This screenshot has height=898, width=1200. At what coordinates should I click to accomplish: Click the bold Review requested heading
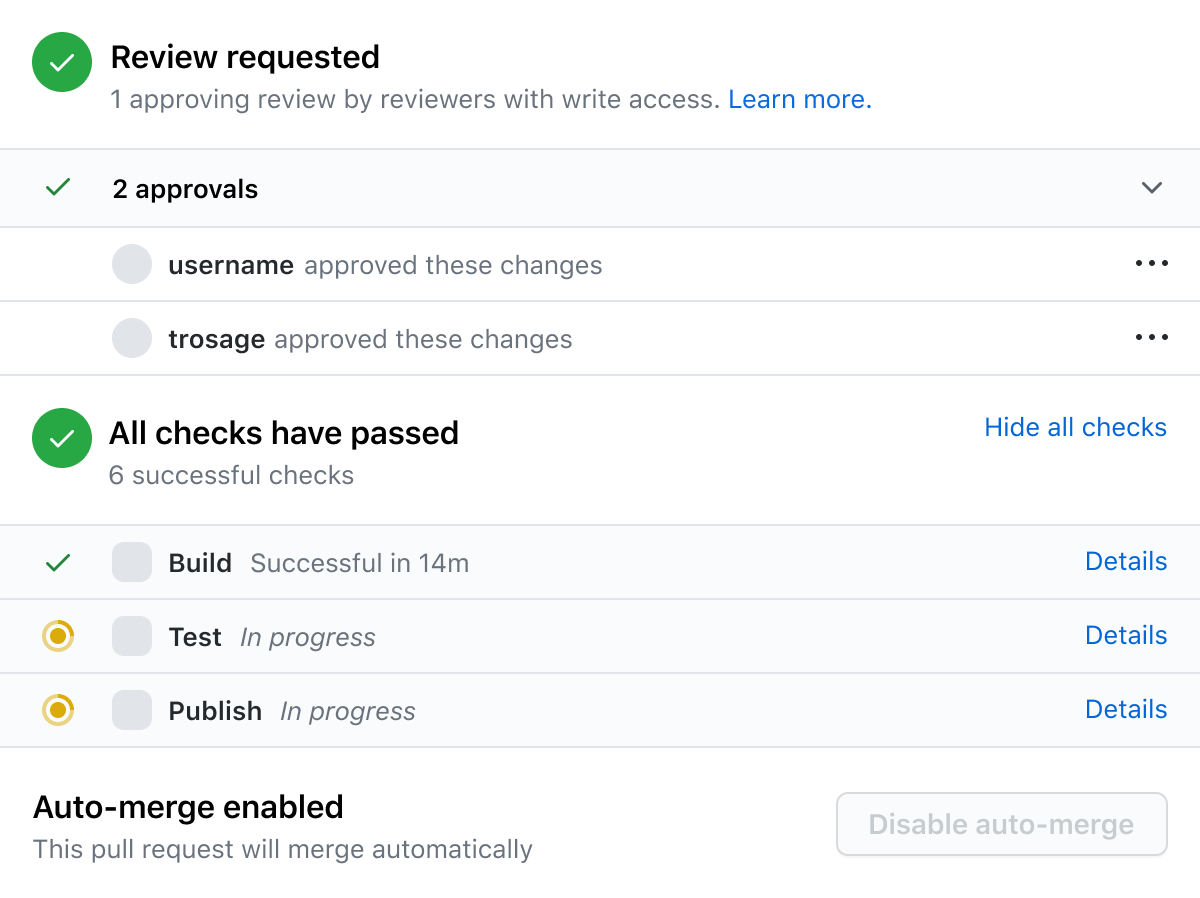coord(246,57)
